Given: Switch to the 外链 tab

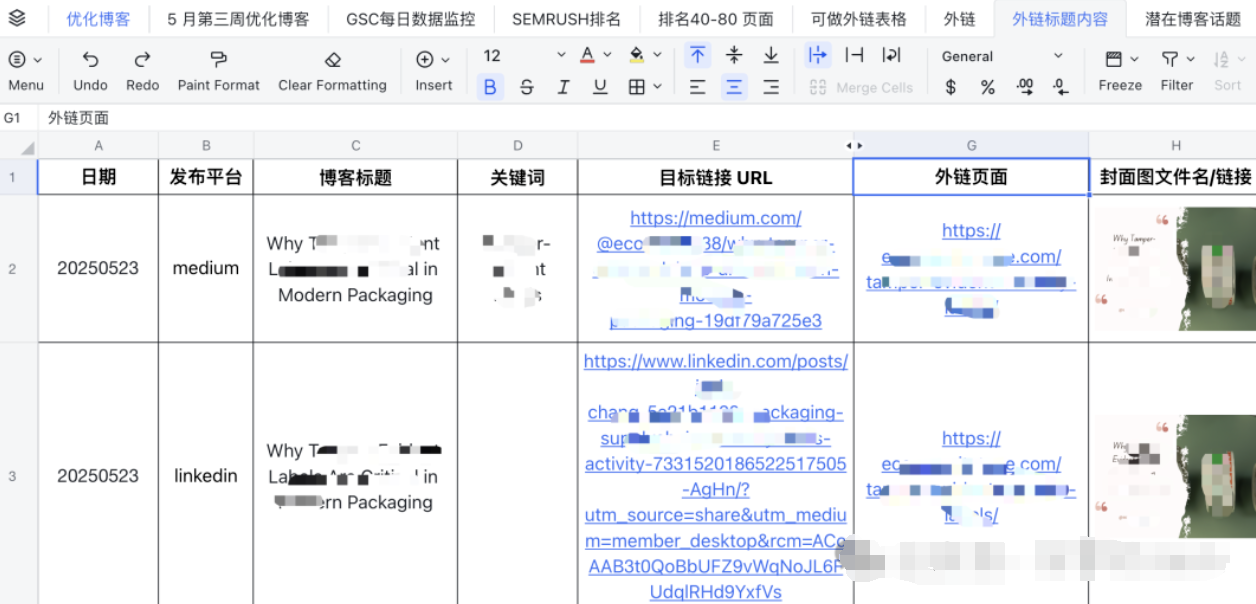Looking at the screenshot, I should click(x=959, y=19).
